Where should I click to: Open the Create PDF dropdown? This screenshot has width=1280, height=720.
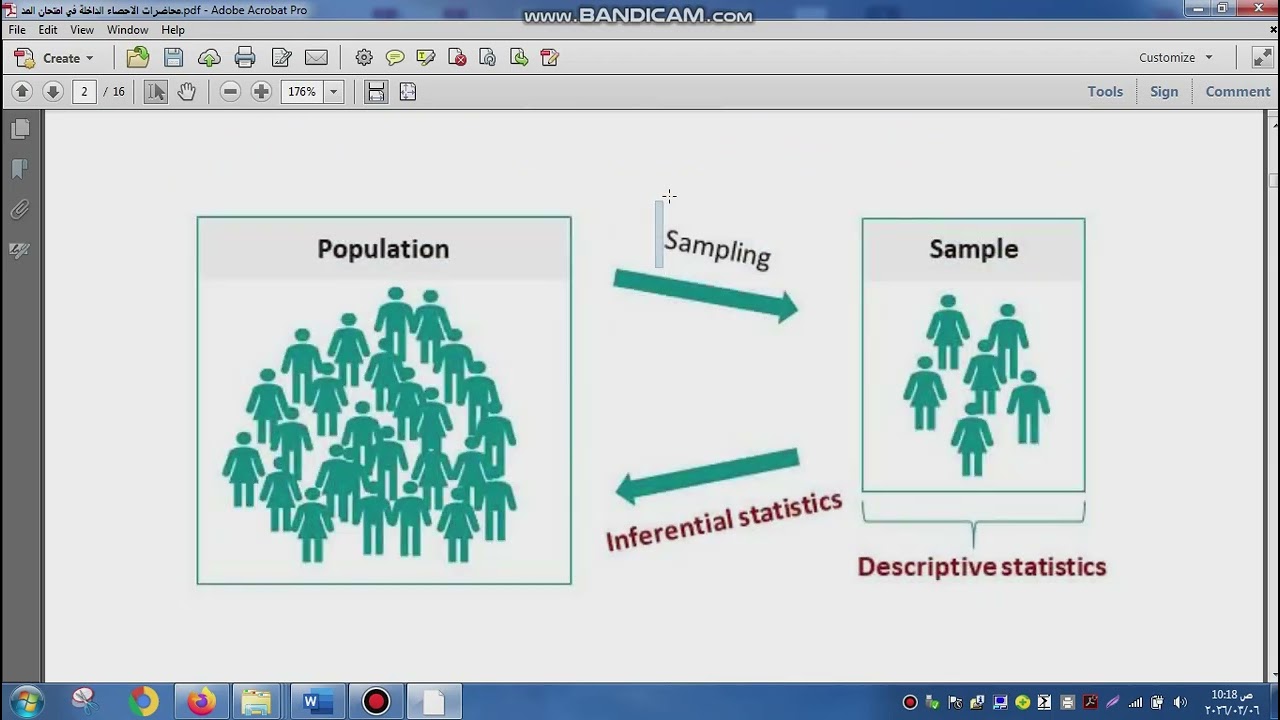pos(54,58)
